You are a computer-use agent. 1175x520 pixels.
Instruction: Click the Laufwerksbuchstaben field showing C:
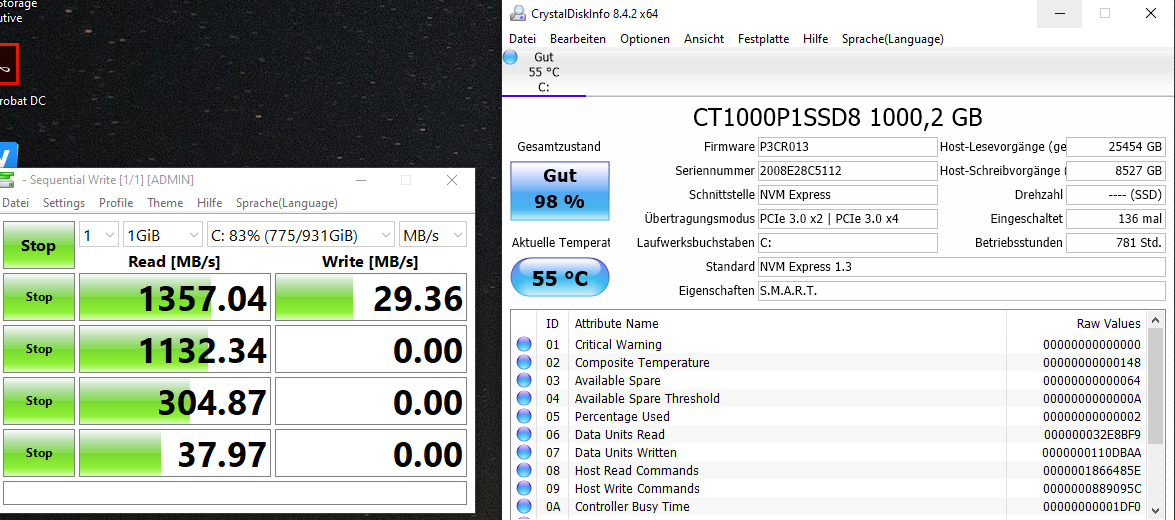(x=848, y=243)
